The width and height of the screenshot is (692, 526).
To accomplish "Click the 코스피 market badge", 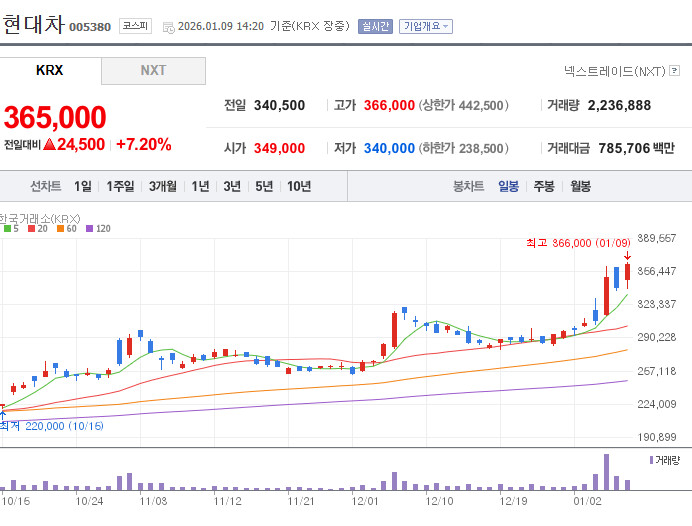I will 135,27.
